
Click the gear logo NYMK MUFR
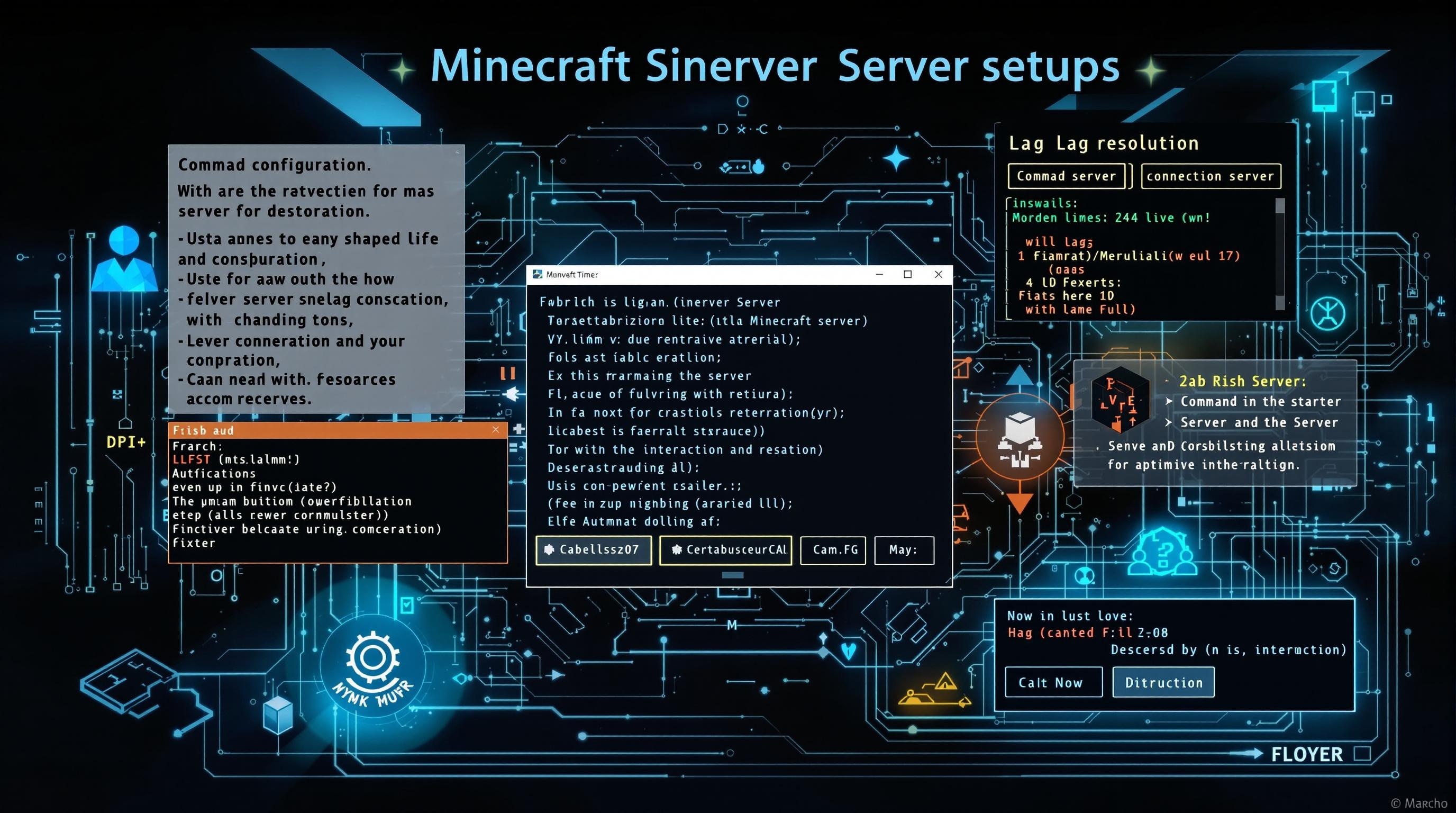click(372, 667)
